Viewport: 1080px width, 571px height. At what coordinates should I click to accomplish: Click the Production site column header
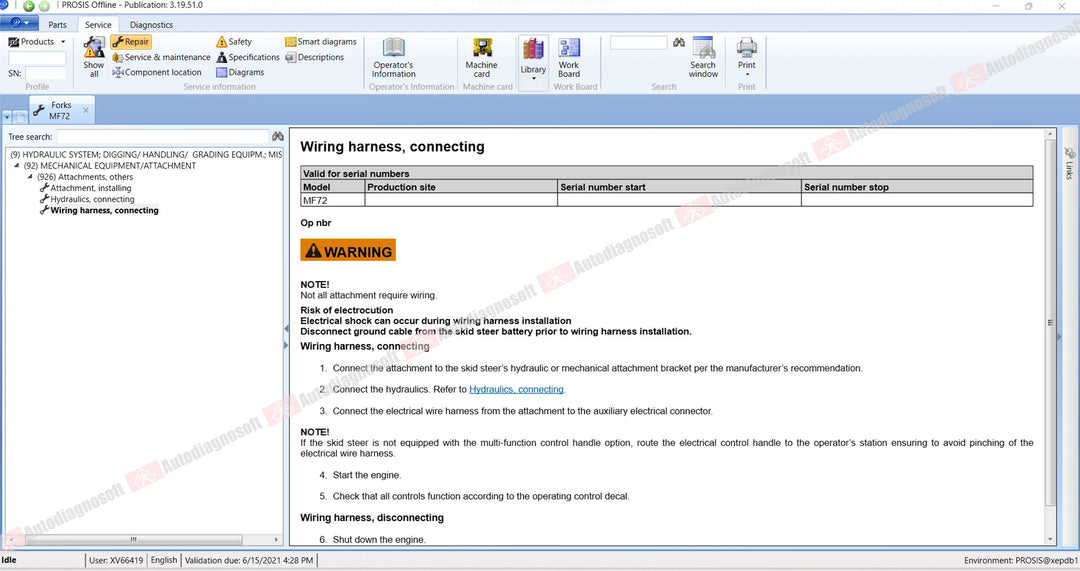[461, 187]
